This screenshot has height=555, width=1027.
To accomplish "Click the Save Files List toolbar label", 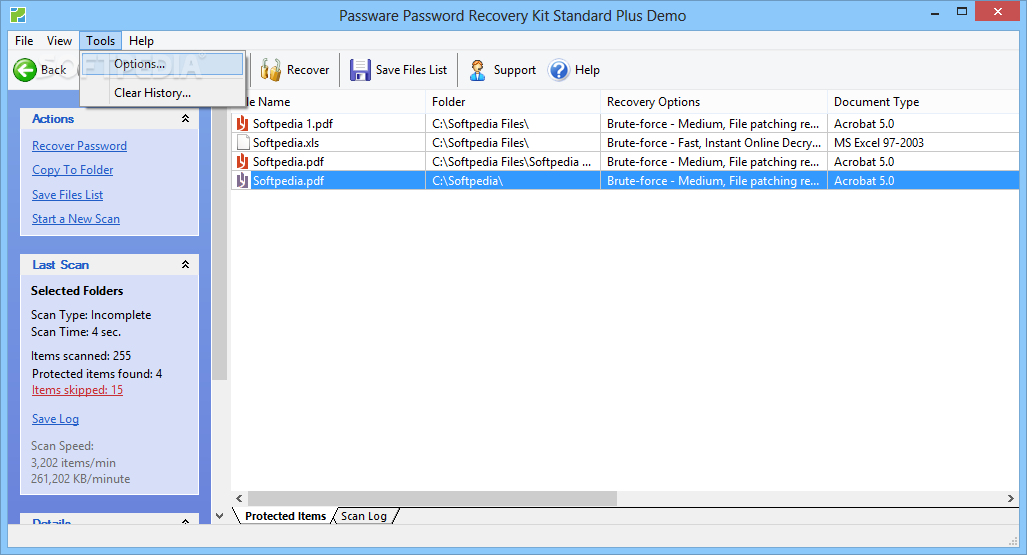I will click(411, 69).
